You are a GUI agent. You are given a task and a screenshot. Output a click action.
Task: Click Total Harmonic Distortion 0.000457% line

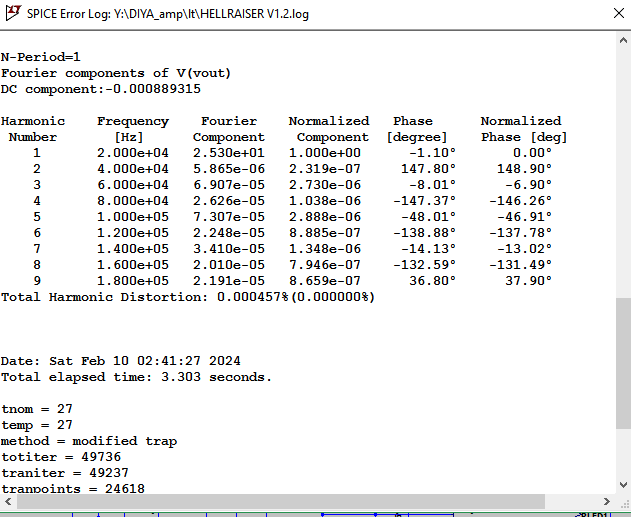(x=188, y=297)
